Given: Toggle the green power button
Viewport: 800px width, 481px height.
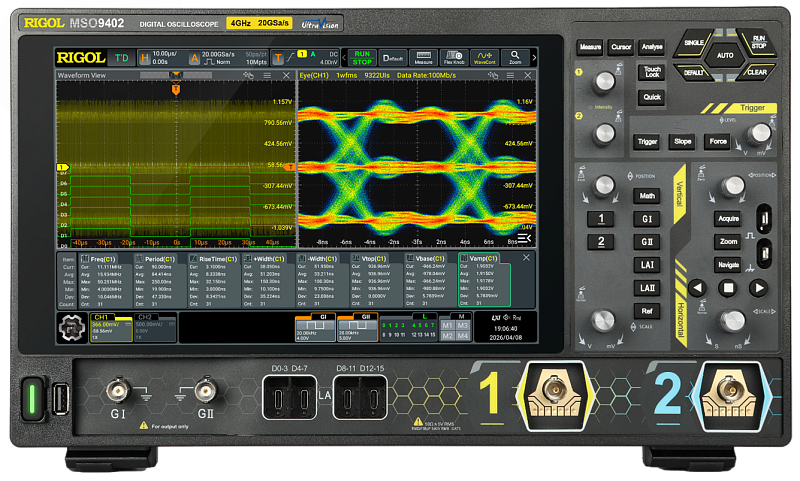Looking at the screenshot, I should pyautogui.click(x=32, y=398).
